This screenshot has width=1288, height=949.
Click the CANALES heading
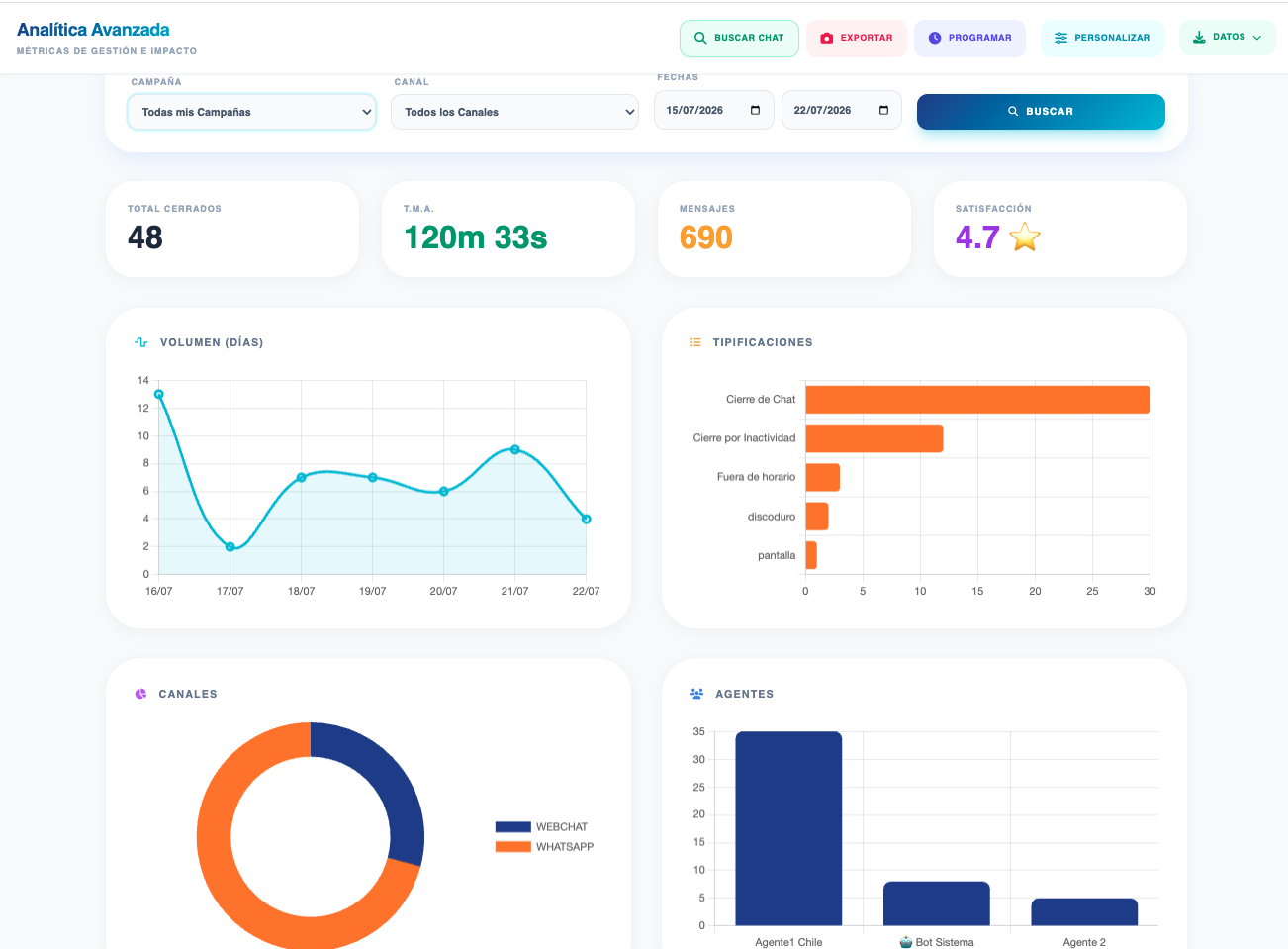point(188,694)
